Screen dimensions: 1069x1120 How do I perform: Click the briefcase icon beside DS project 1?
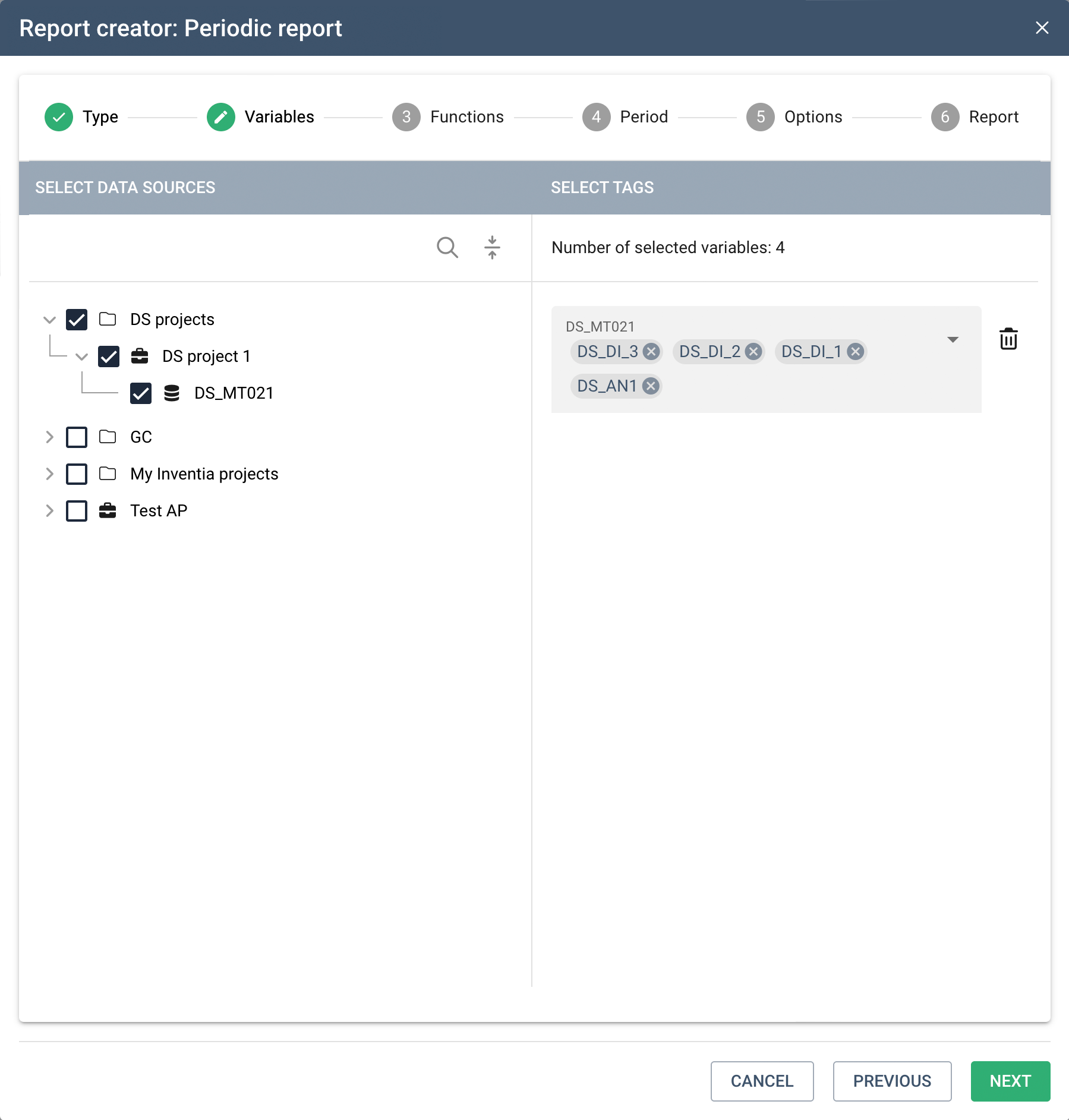tap(140, 356)
